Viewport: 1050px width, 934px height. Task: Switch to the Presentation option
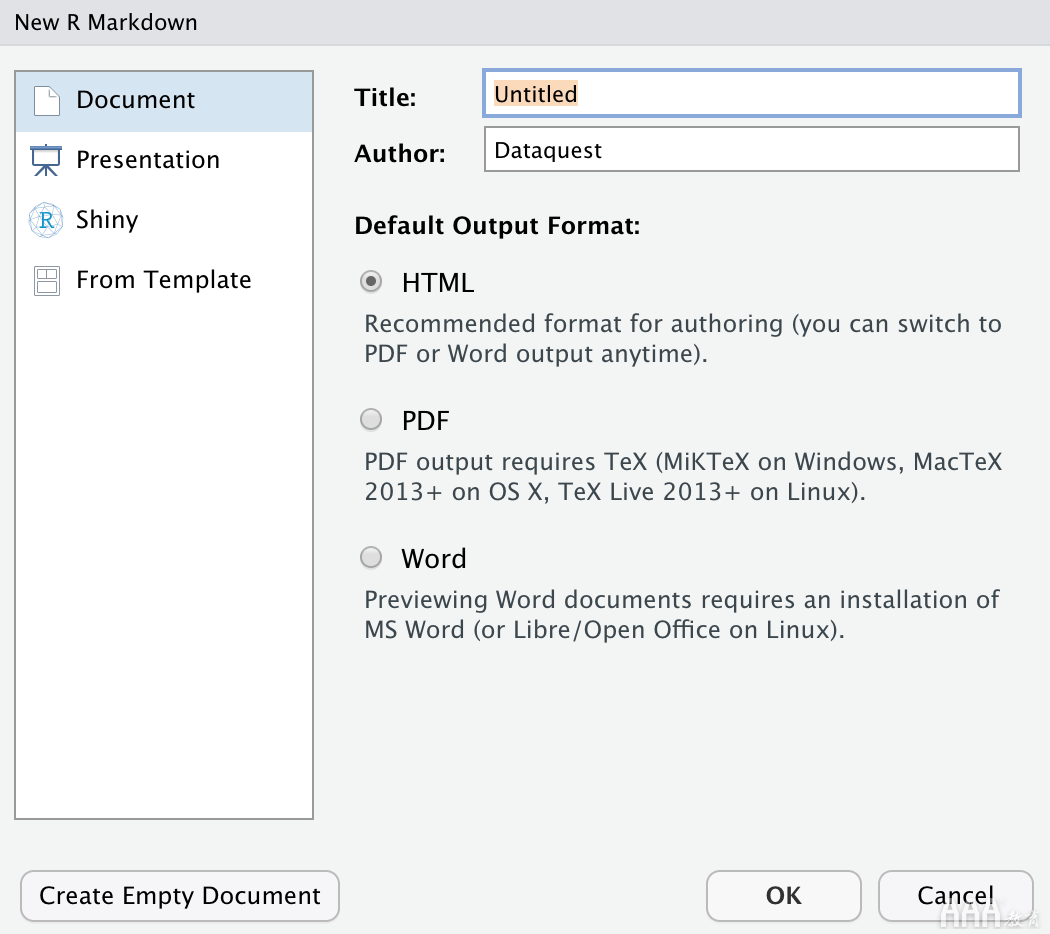[164, 160]
